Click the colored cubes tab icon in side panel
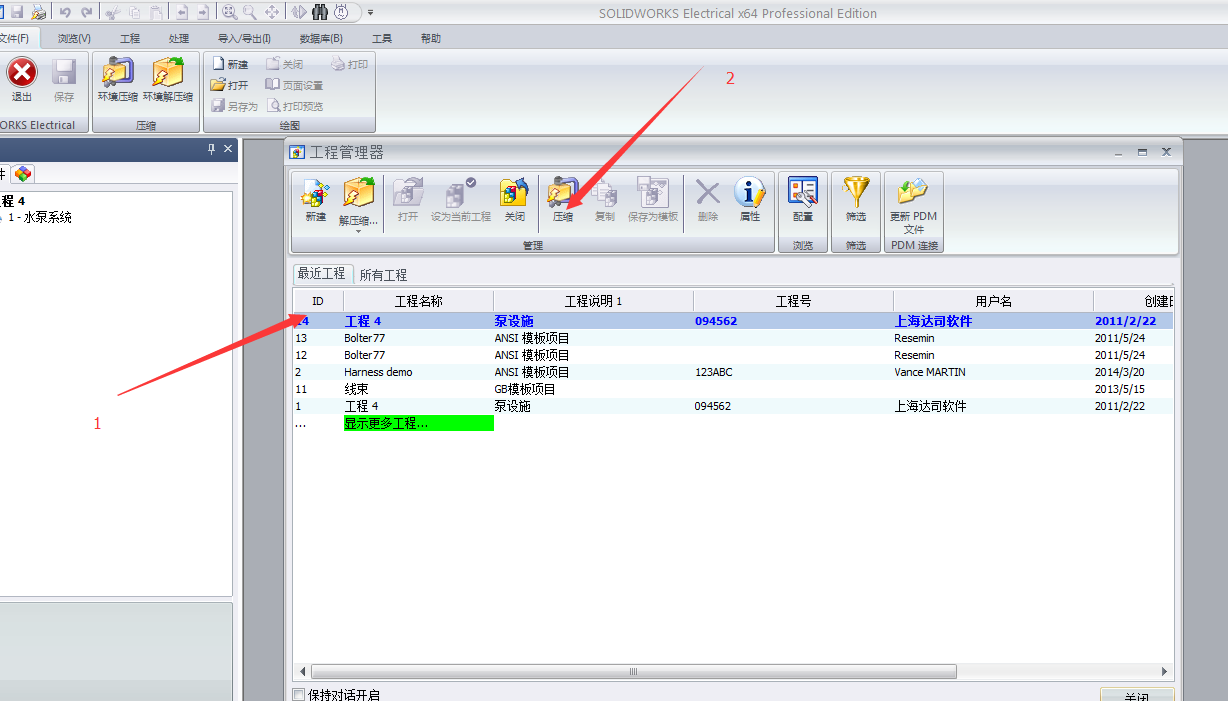 point(23,173)
